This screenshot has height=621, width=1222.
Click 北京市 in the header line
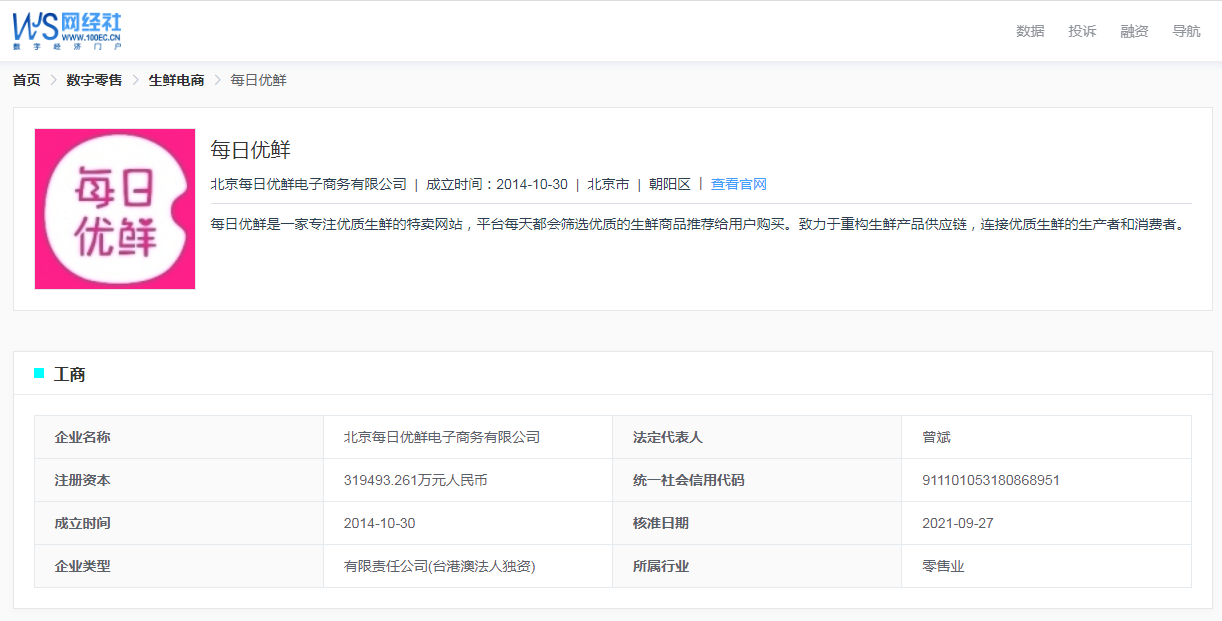tap(608, 184)
